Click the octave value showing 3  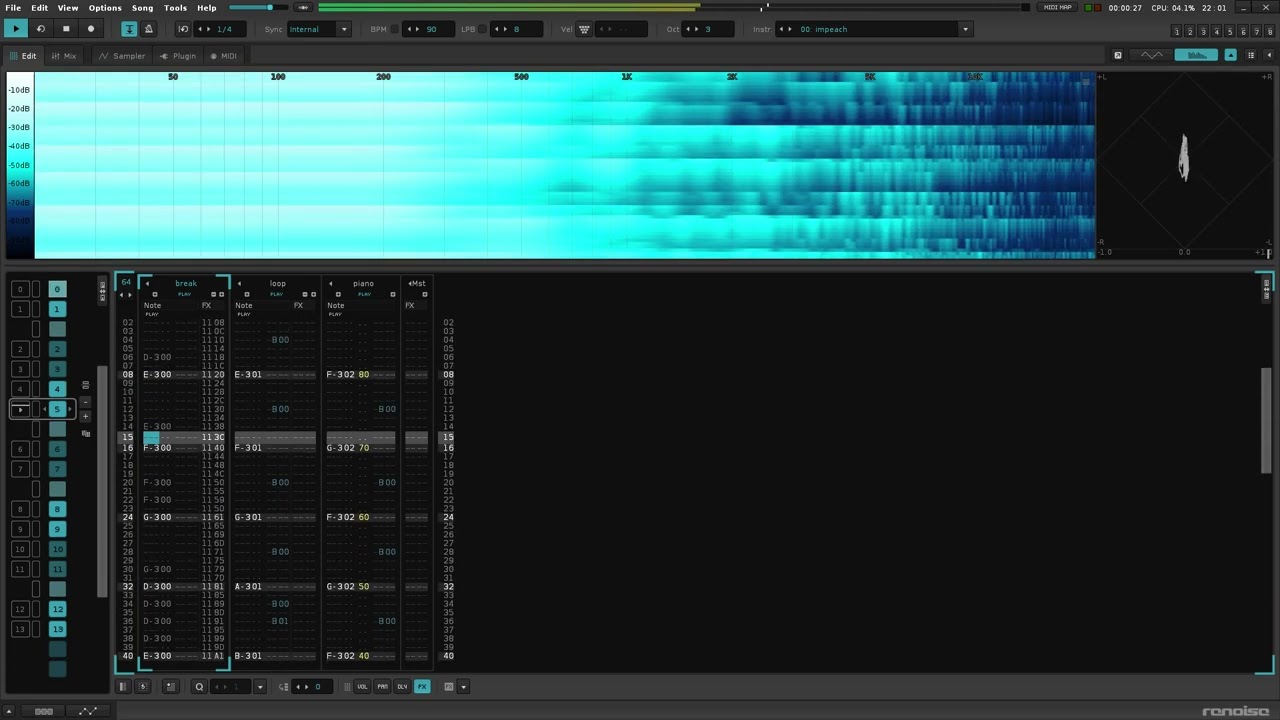pyautogui.click(x=708, y=29)
